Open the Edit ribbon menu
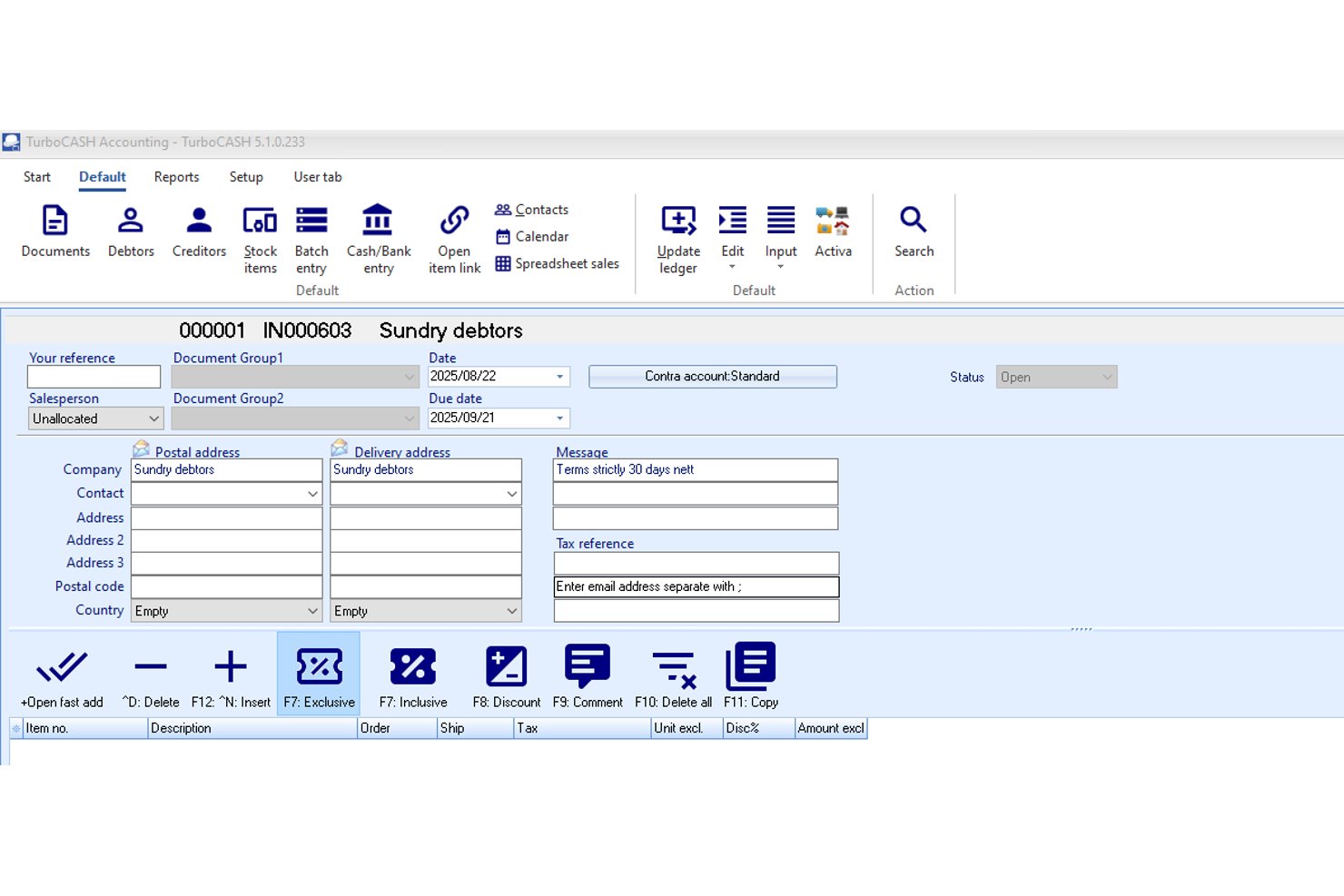 point(732,236)
